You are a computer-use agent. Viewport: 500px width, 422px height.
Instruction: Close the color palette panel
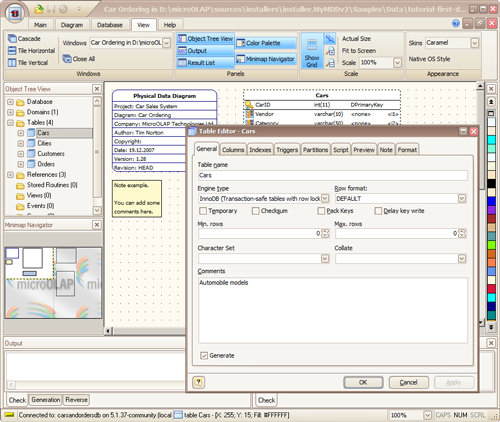491,89
